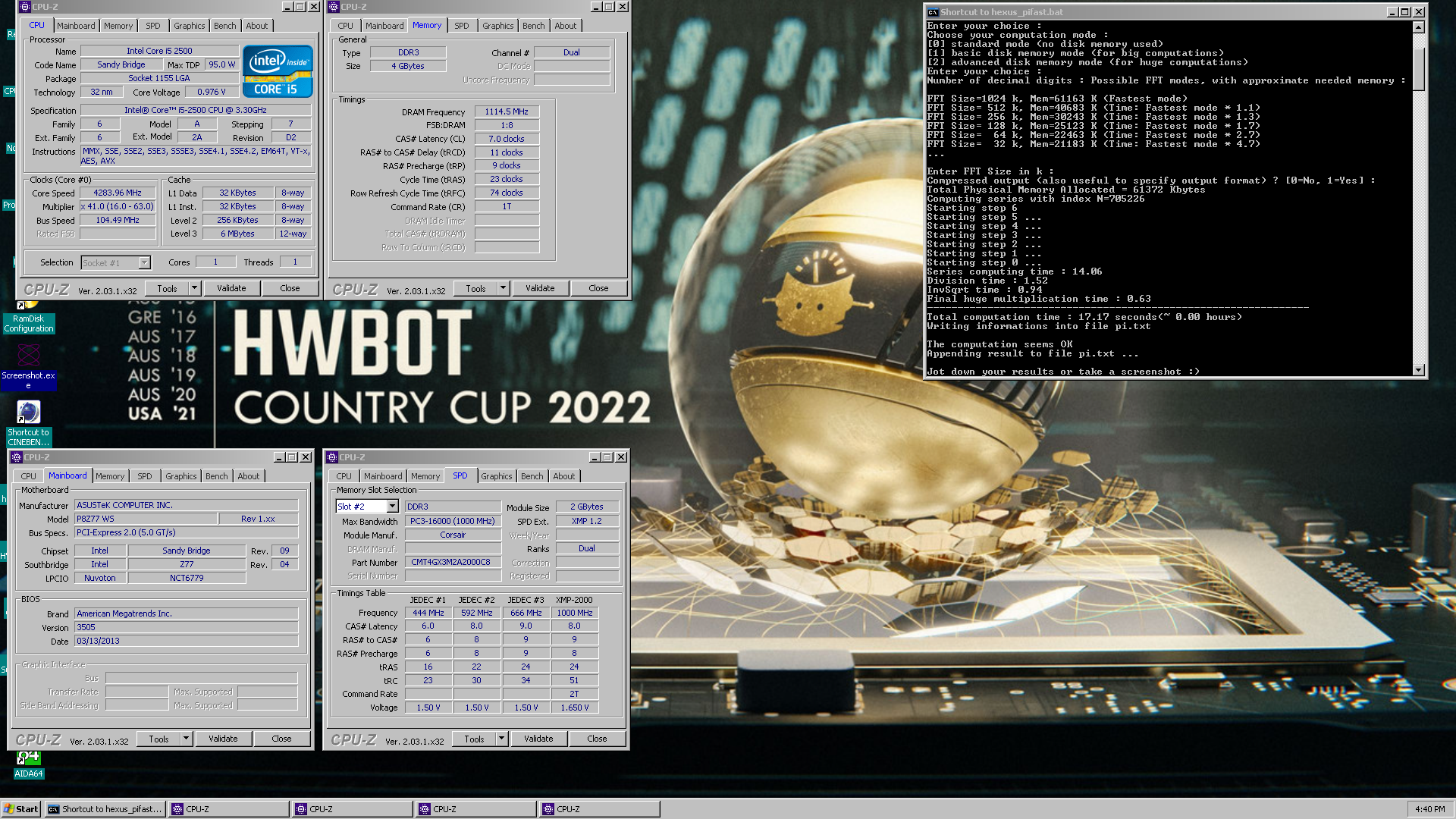Click the CAS# Latency 7.0 clocks value
This screenshot has width=1456, height=819.
(507, 139)
